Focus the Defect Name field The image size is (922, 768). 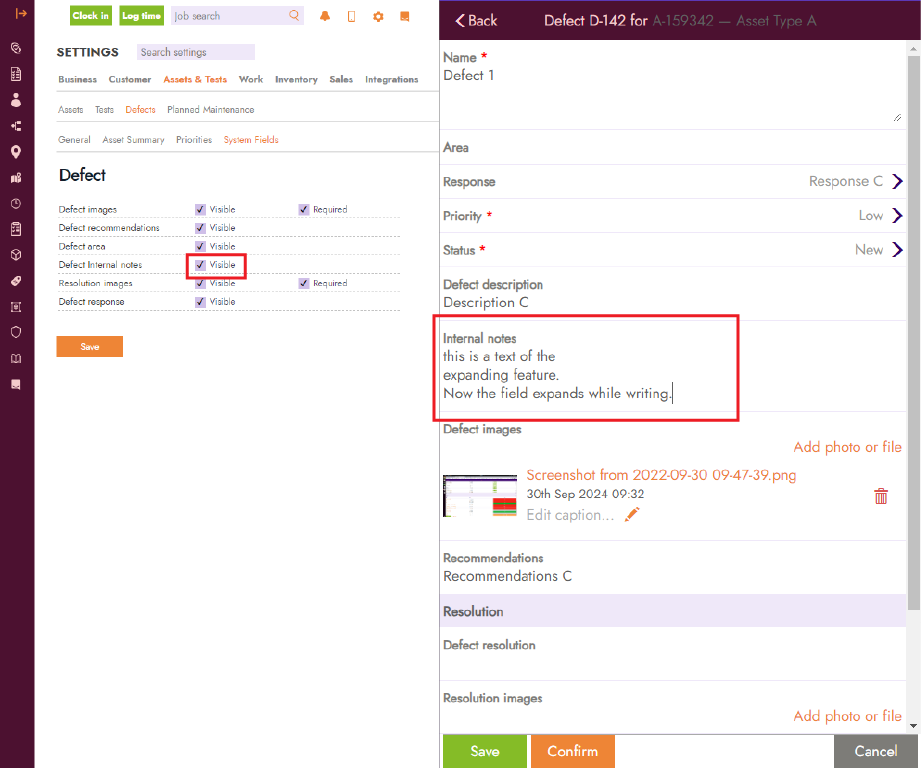pyautogui.click(x=673, y=94)
